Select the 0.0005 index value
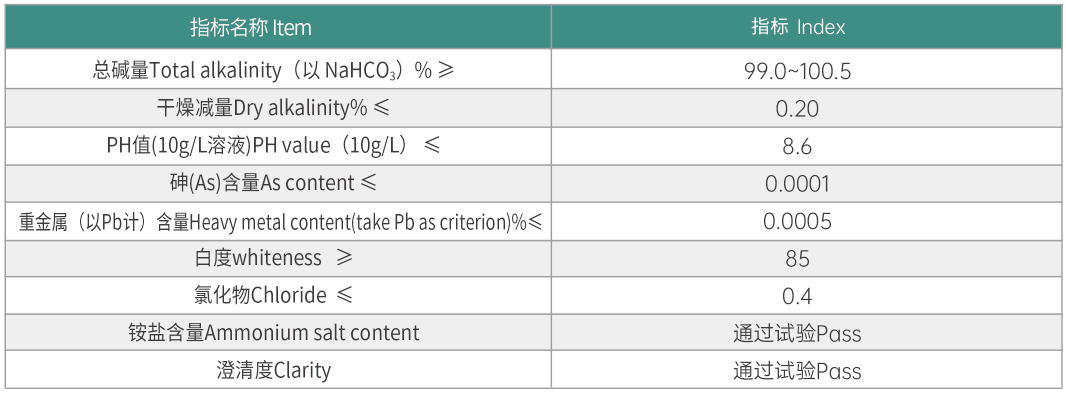 tap(797, 222)
